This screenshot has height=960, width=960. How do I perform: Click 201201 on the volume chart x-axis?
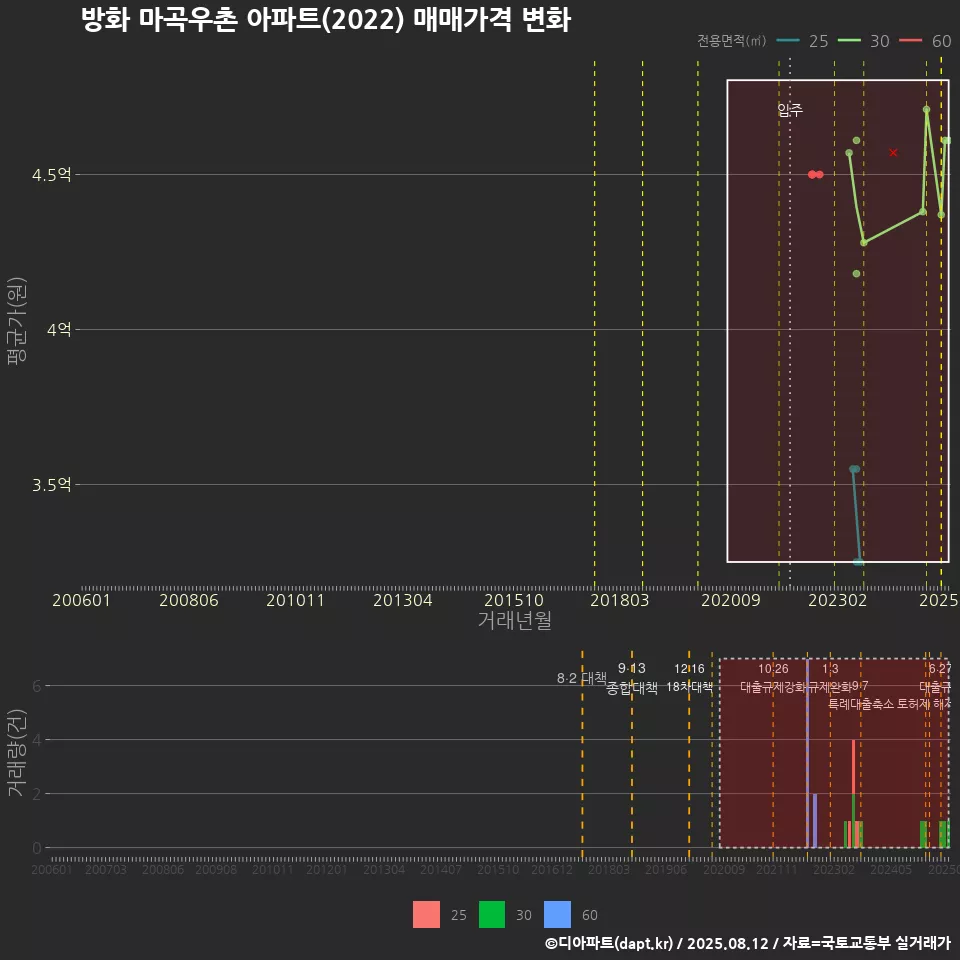tap(327, 869)
